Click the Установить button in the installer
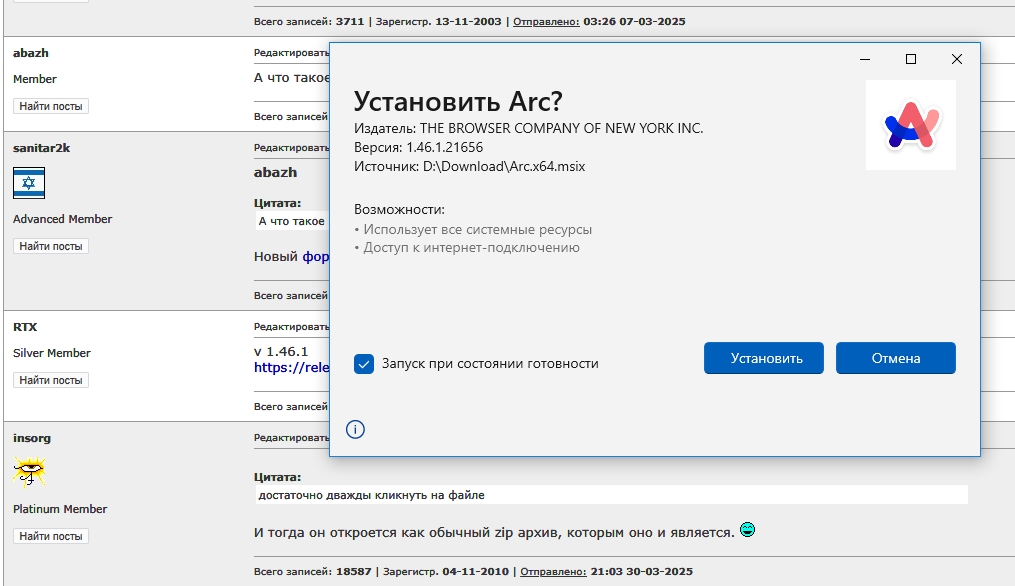This screenshot has width=1015, height=586. click(763, 358)
